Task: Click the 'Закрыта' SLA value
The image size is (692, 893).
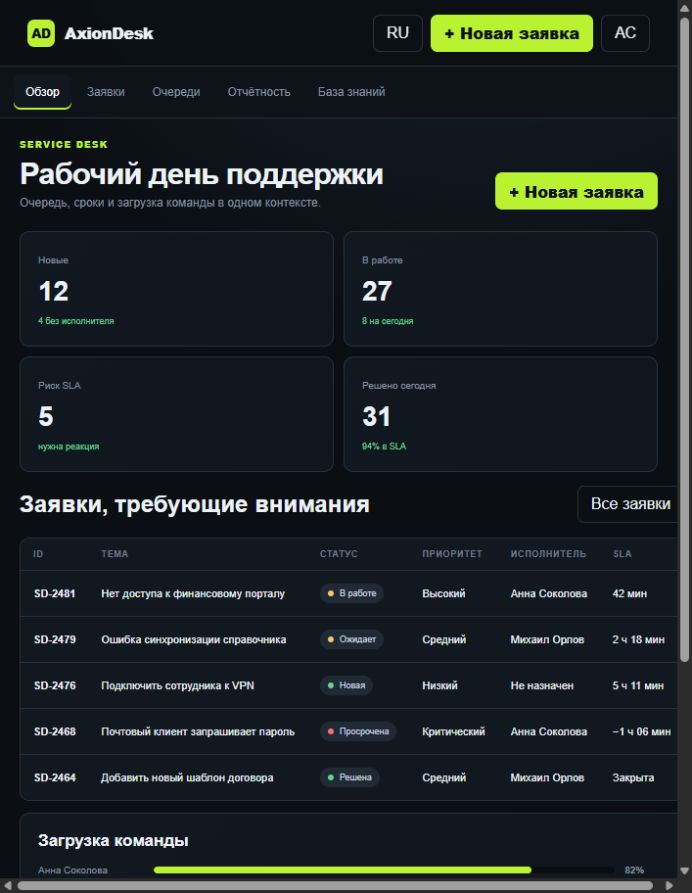Action: click(x=633, y=778)
